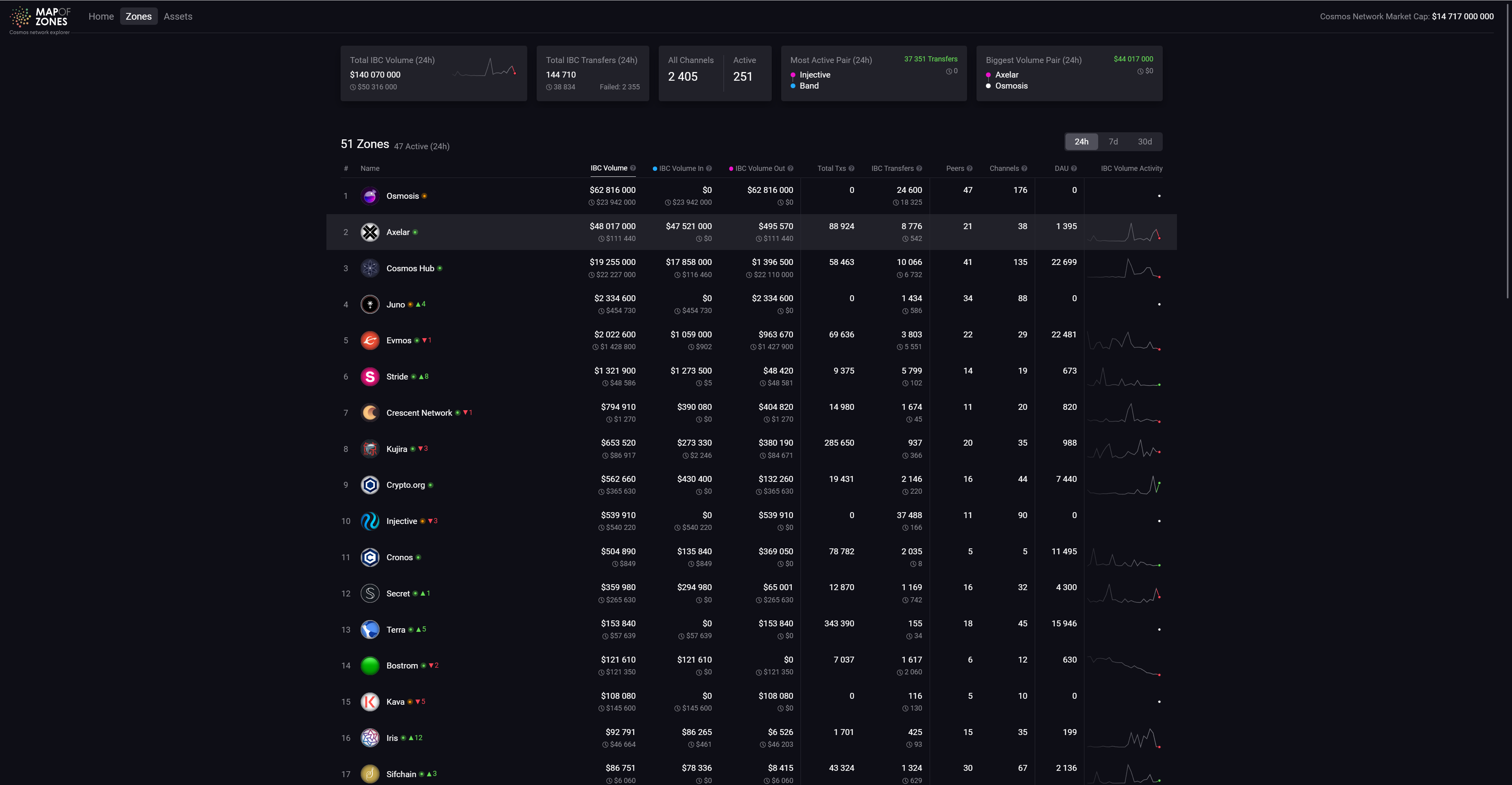This screenshot has height=785, width=1512.
Task: Click the Axelar zone logo icon
Action: coord(370,232)
